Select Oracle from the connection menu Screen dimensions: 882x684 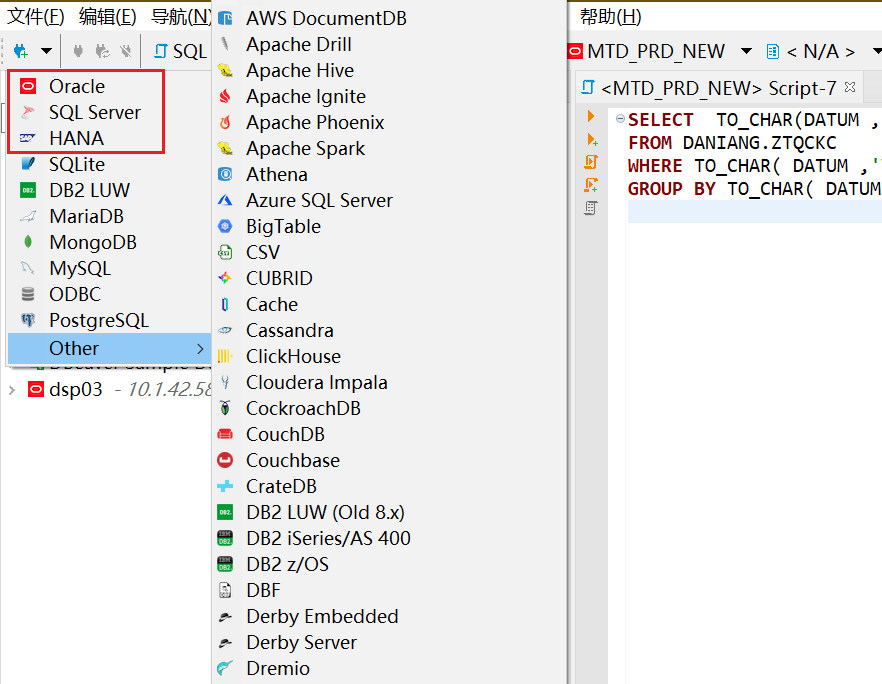tap(76, 86)
